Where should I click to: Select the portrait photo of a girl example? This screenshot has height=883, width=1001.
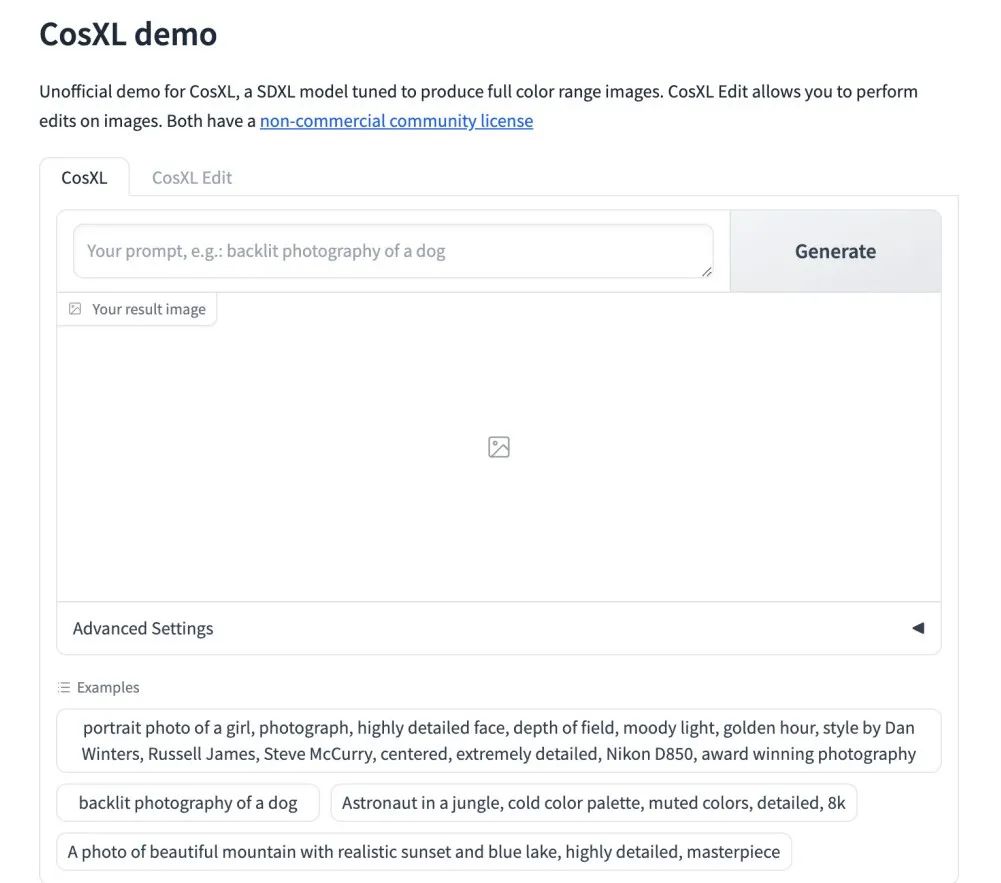[499, 741]
